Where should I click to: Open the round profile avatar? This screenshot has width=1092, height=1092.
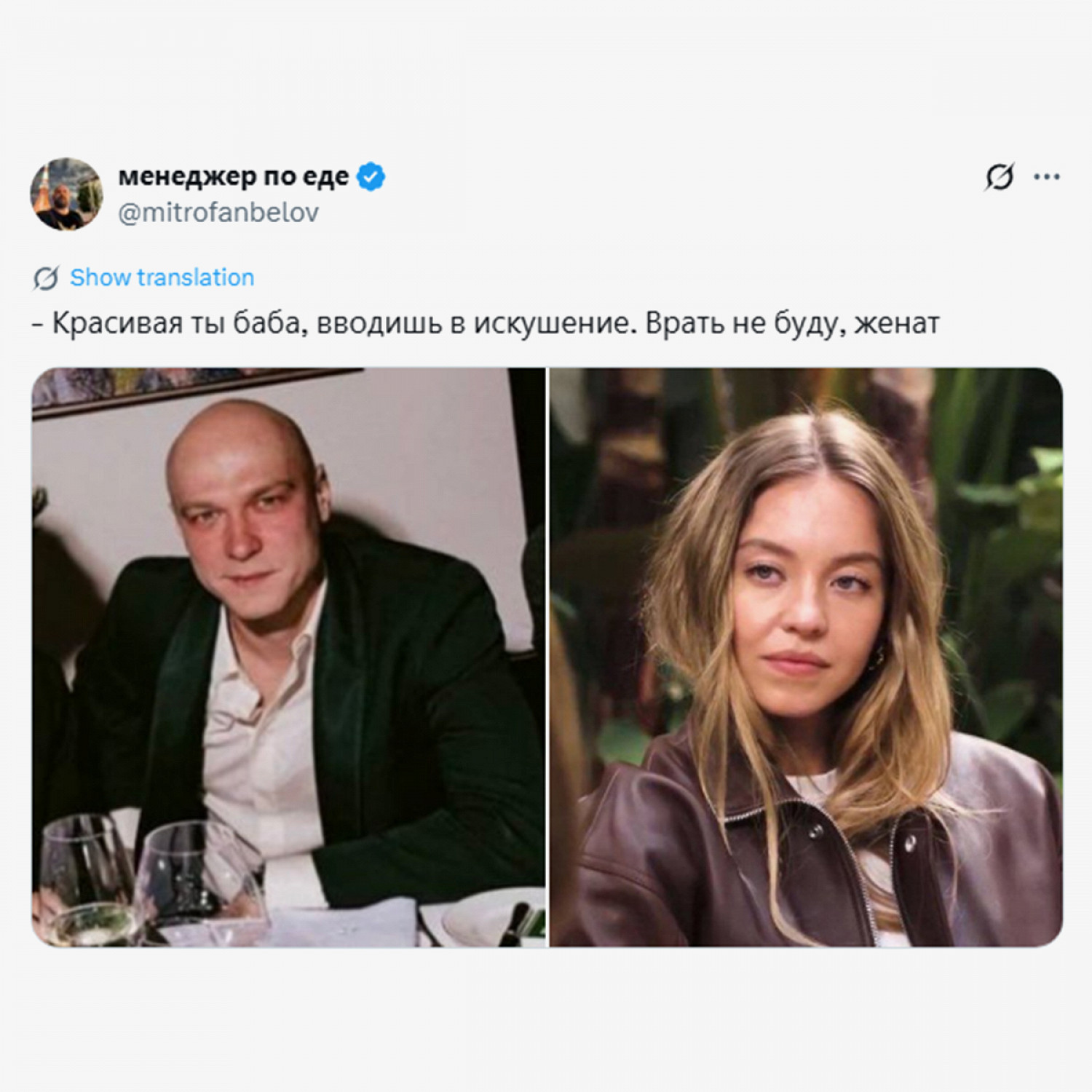pos(66,194)
